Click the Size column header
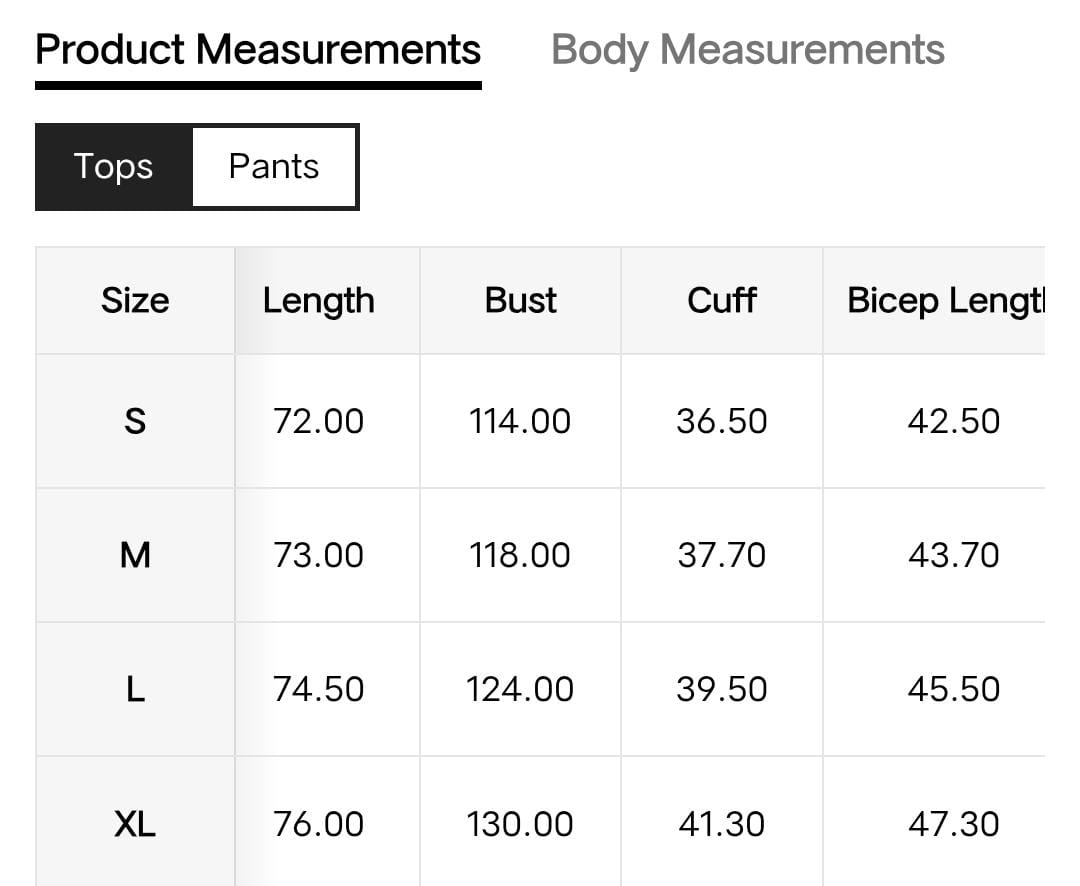 [135, 300]
